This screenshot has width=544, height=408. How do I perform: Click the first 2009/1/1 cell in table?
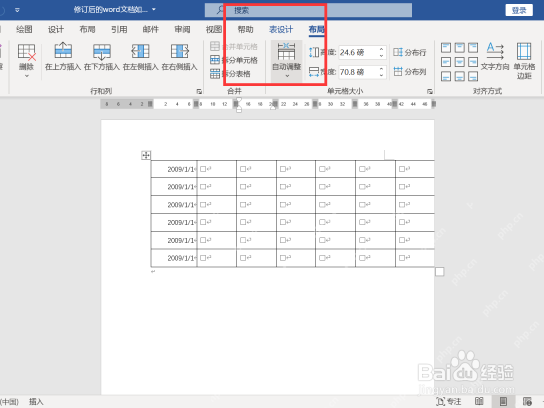pyautogui.click(x=174, y=169)
